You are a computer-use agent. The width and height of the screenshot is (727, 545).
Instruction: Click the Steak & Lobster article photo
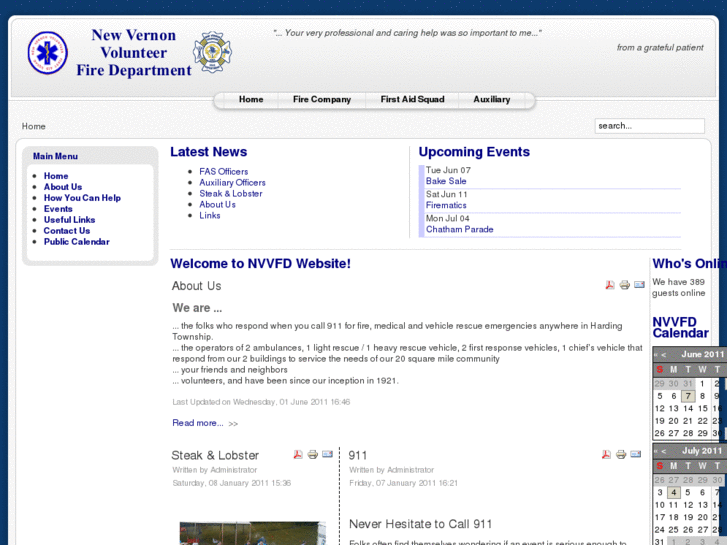click(253, 533)
